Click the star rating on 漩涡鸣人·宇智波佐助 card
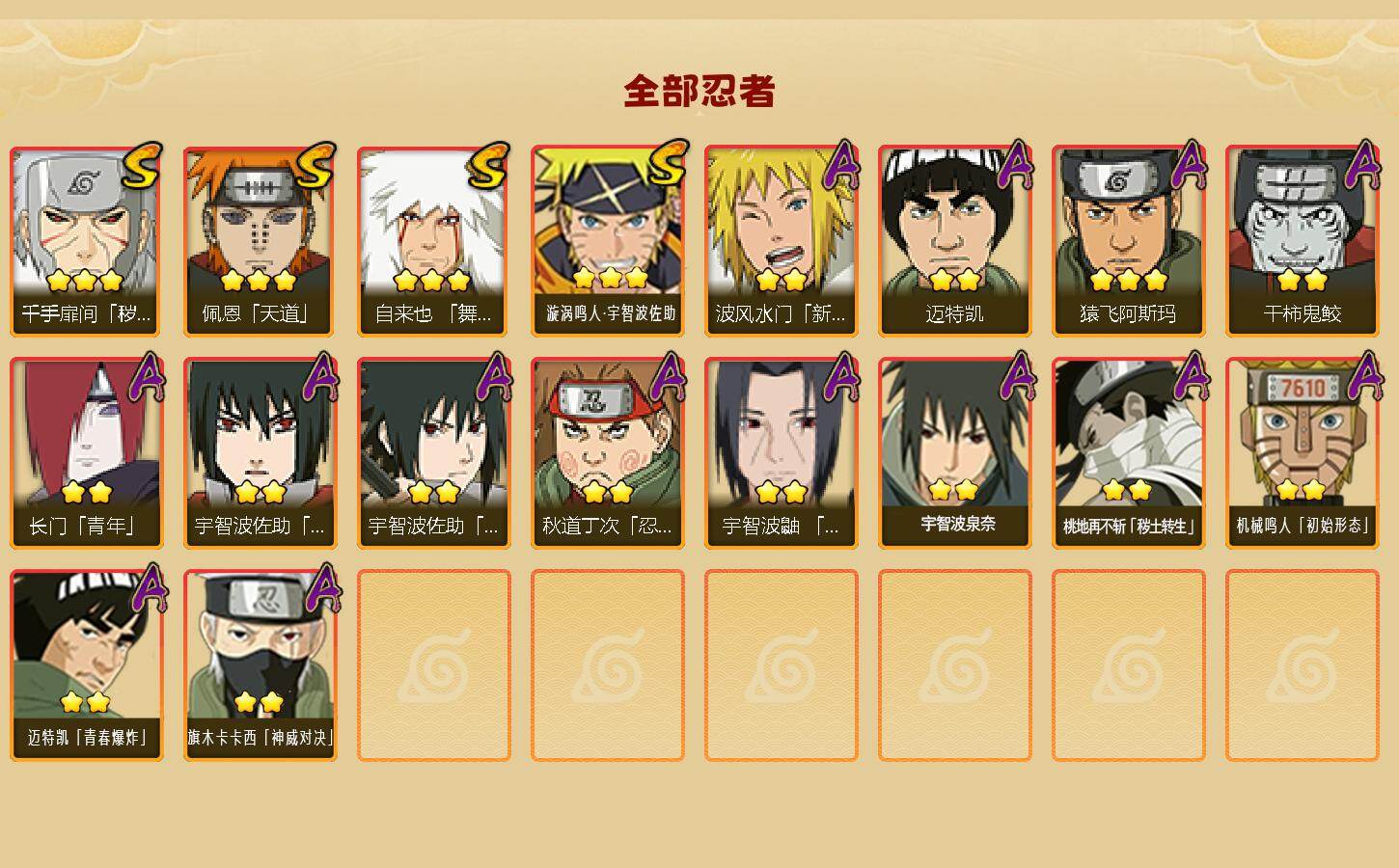This screenshot has width=1399, height=868. click(x=610, y=279)
